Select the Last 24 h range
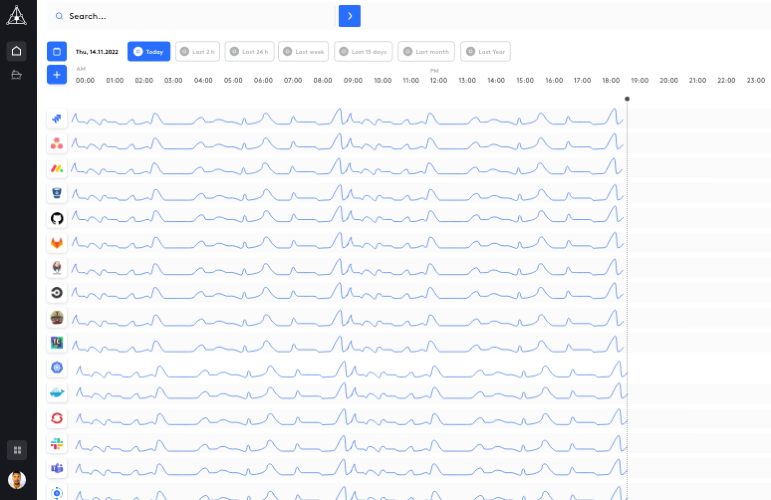Image resolution: width=771 pixels, height=500 pixels. click(x=249, y=52)
